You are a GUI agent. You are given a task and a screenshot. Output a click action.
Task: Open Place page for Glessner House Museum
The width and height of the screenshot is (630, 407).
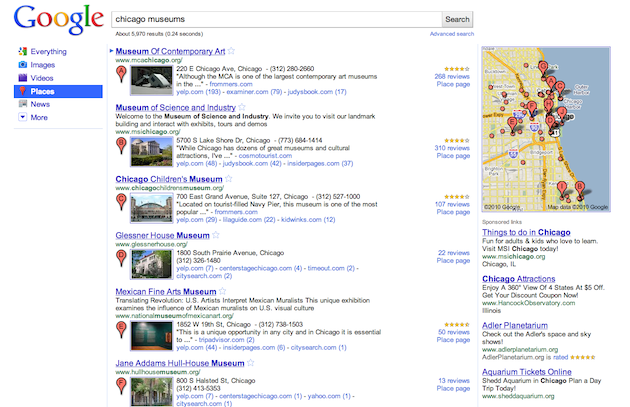(453, 260)
